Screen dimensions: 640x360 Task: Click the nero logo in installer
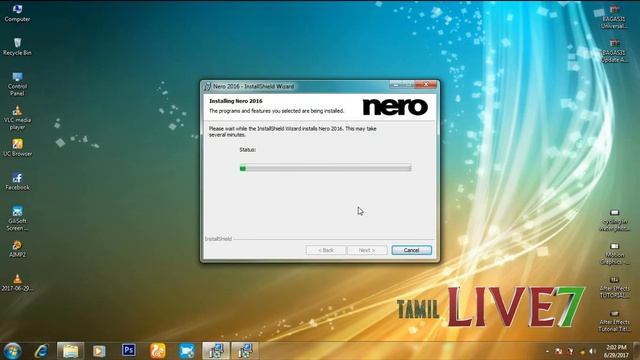pos(395,107)
